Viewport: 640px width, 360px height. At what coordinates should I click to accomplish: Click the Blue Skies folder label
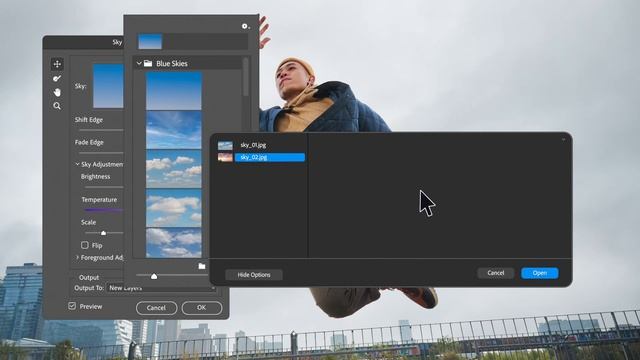tap(172, 63)
